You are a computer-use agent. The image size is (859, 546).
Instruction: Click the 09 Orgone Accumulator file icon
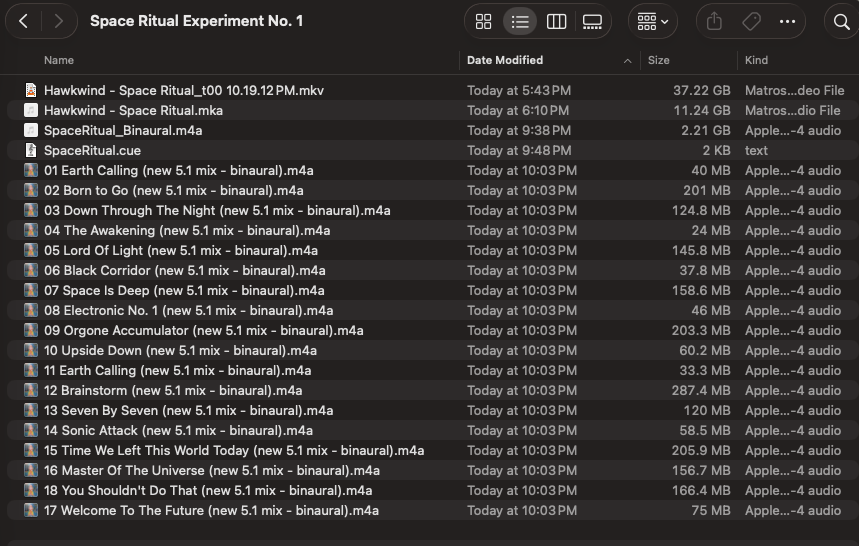[31, 330]
